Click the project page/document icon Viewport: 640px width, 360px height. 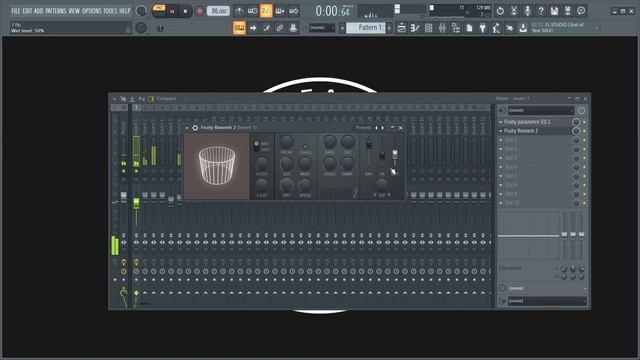469,28
